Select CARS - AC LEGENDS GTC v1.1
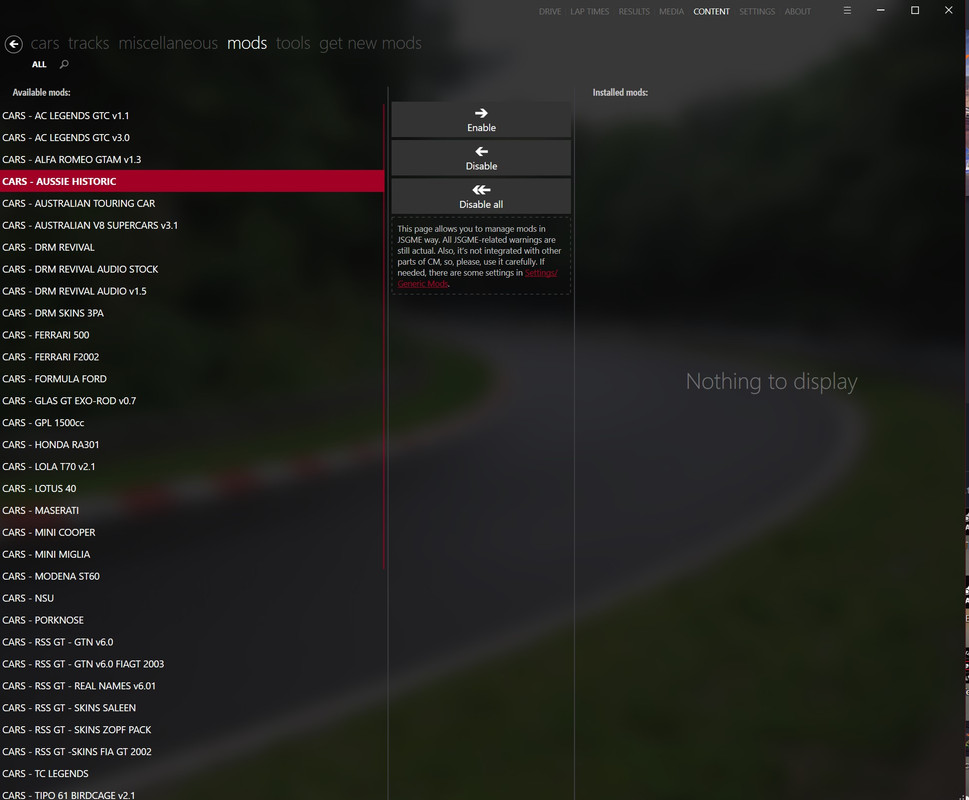The width and height of the screenshot is (969, 800). click(192, 116)
